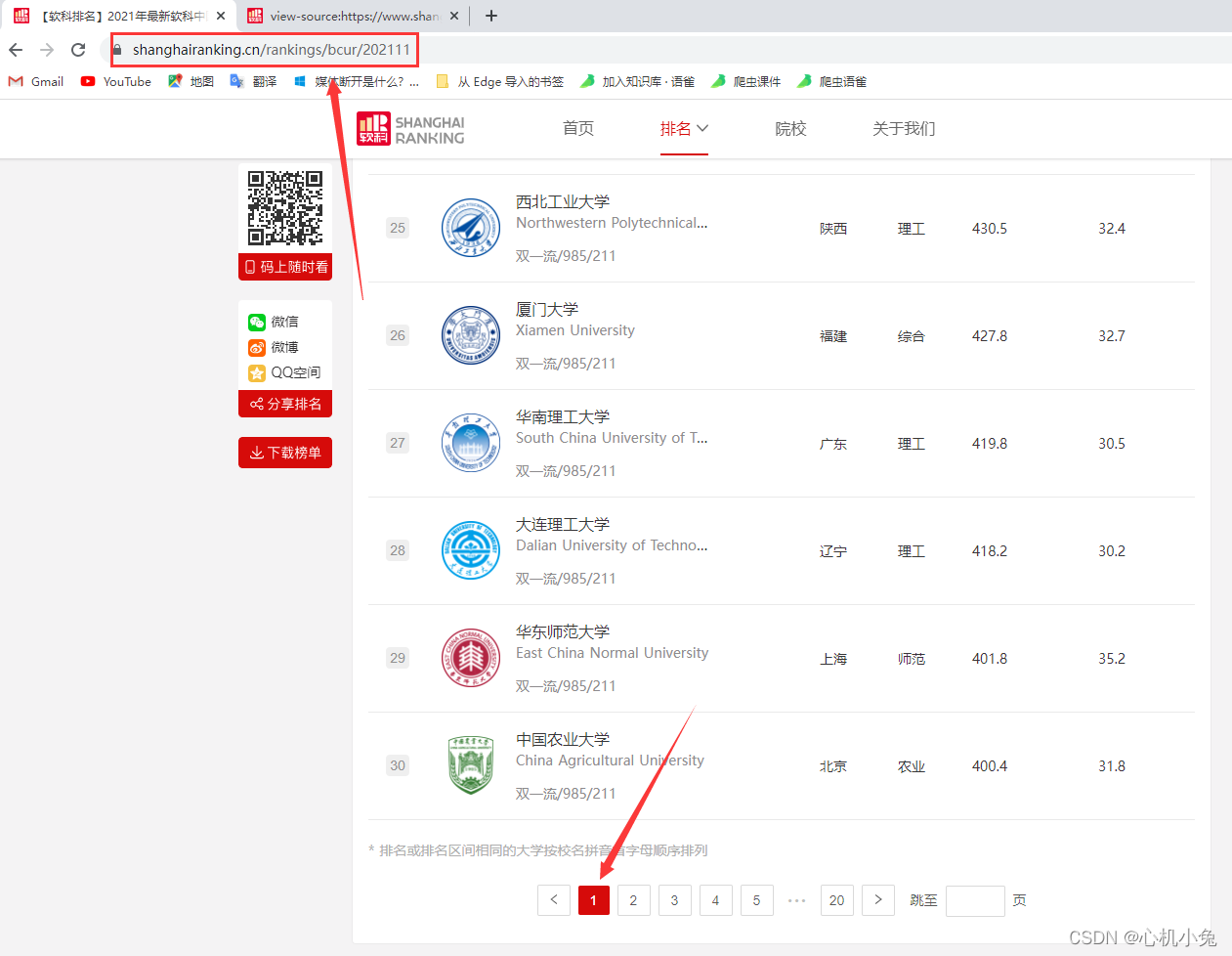Go to previous page with left chevron
Image resolution: width=1232 pixels, height=956 pixels.
pos(554,900)
